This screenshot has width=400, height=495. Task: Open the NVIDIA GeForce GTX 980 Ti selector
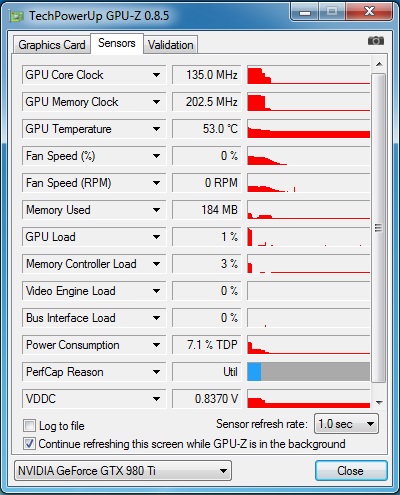pos(123,471)
